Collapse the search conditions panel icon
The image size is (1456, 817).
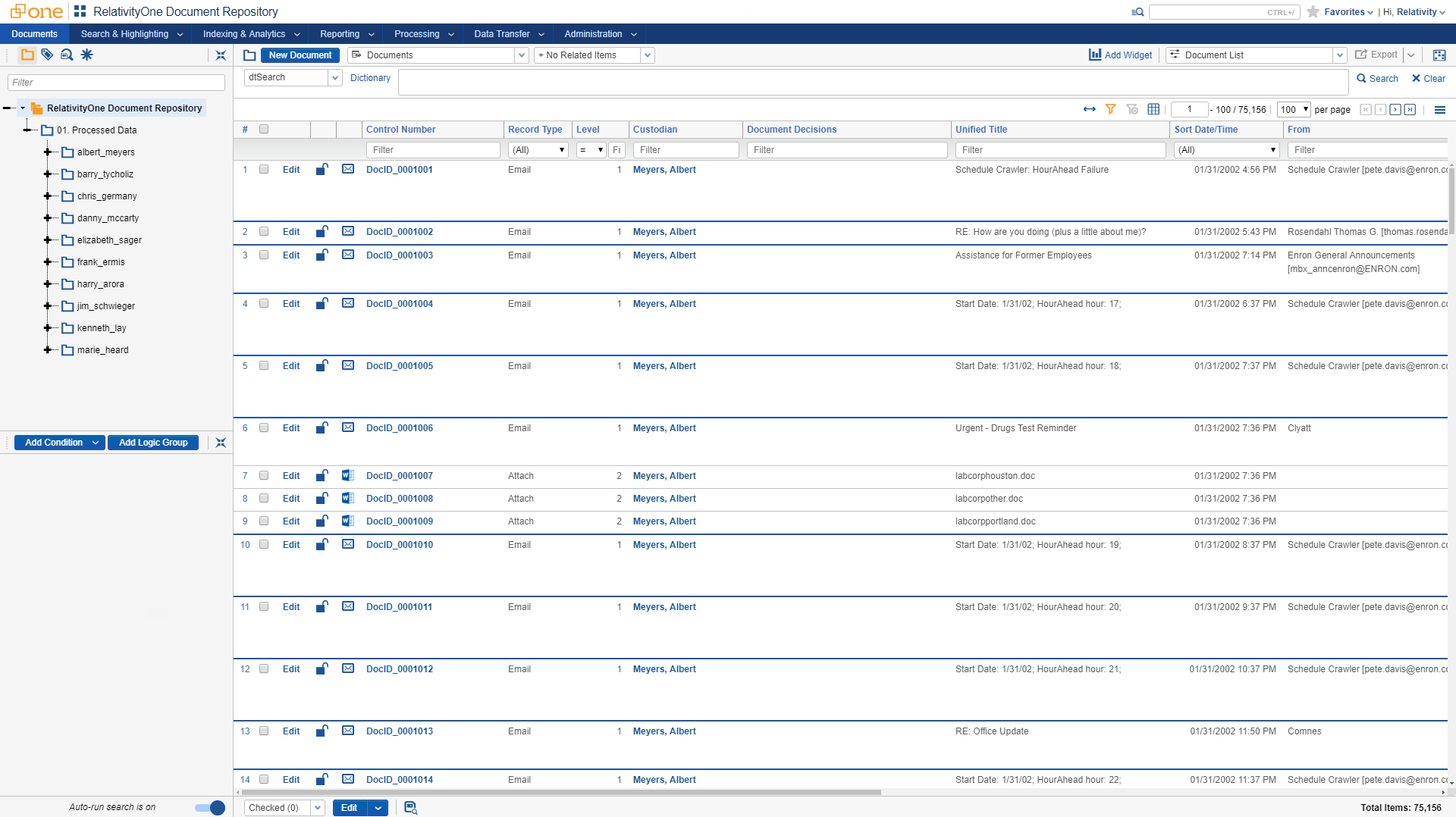pos(221,443)
